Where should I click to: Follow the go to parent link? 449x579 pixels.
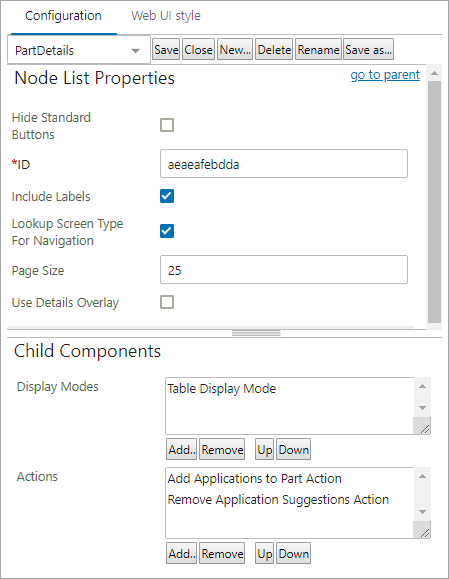pyautogui.click(x=385, y=75)
